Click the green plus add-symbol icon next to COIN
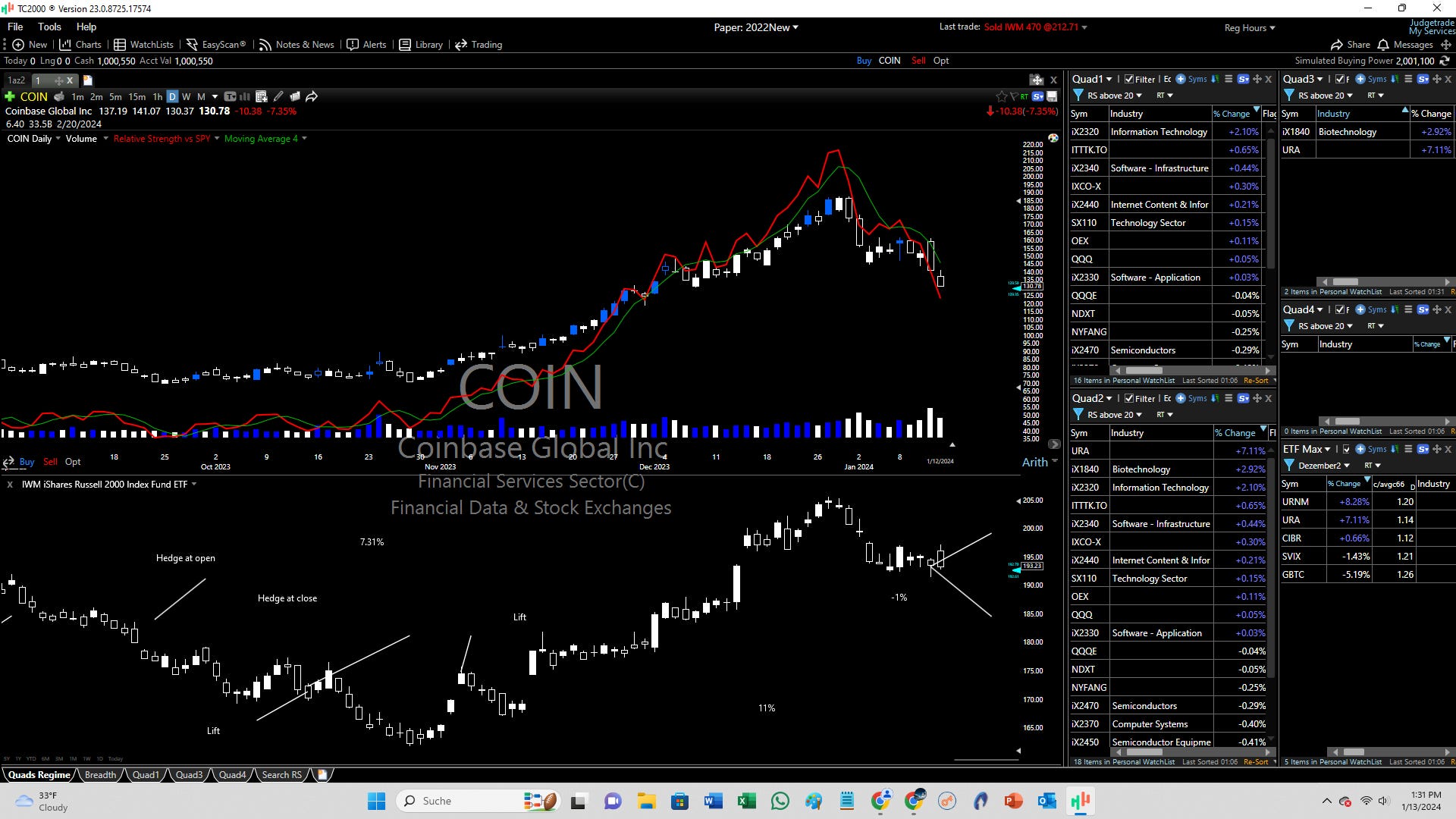Image resolution: width=1456 pixels, height=819 pixels. click(10, 96)
